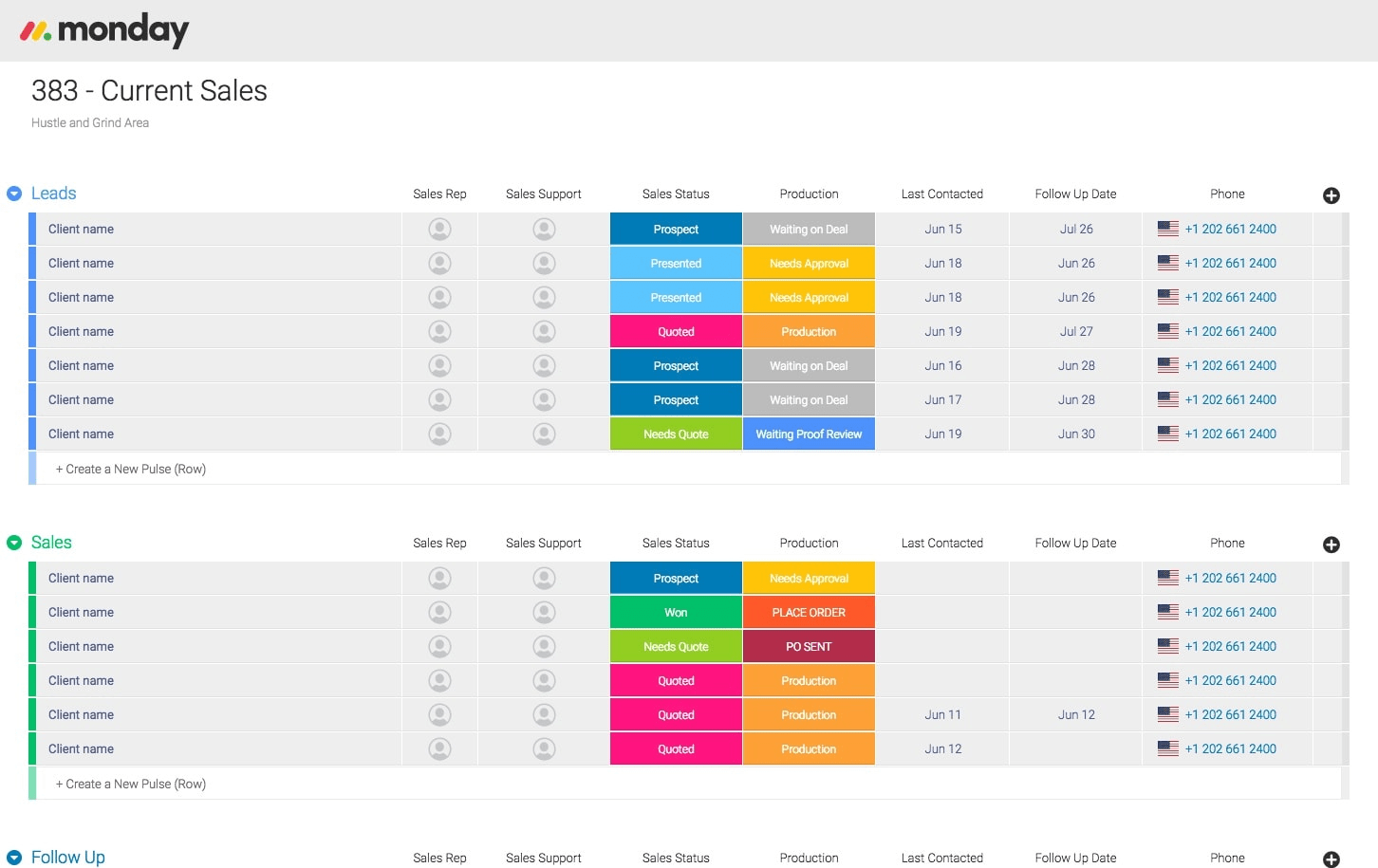Sort by Last Contacted header in Leads
The width and height of the screenshot is (1378, 868).
click(x=942, y=194)
